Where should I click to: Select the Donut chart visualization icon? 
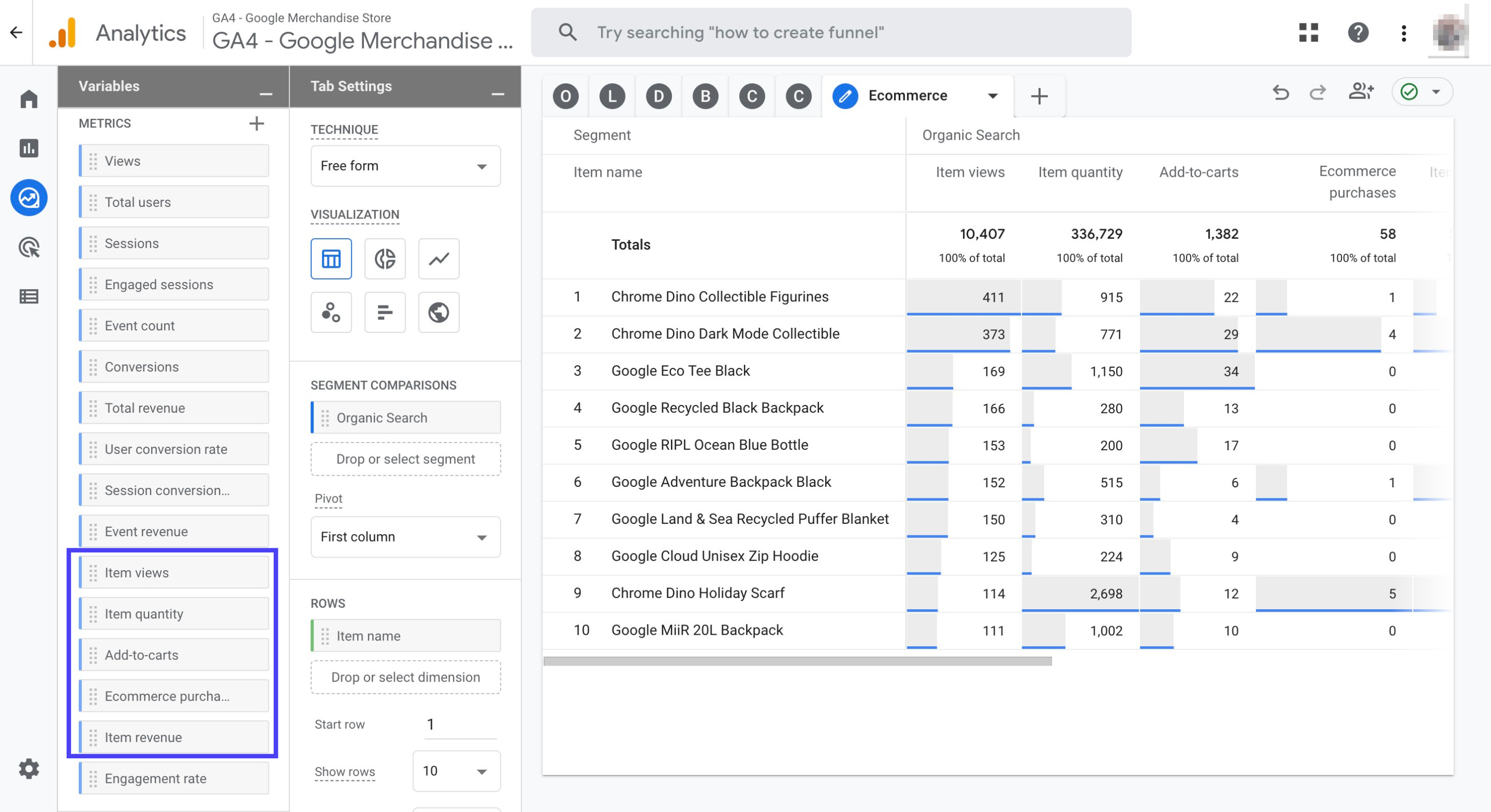[385, 259]
